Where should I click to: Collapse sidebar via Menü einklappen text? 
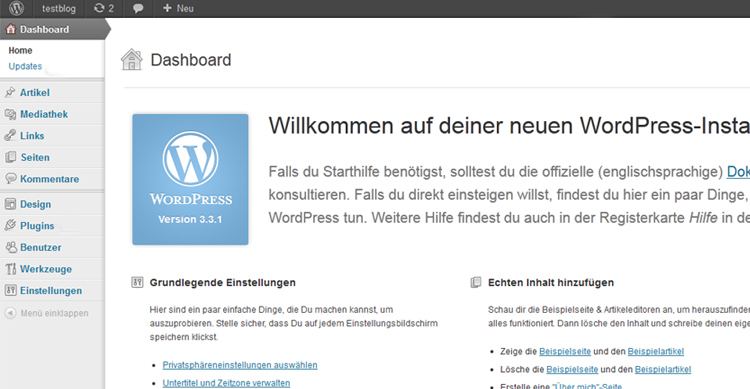point(55,313)
